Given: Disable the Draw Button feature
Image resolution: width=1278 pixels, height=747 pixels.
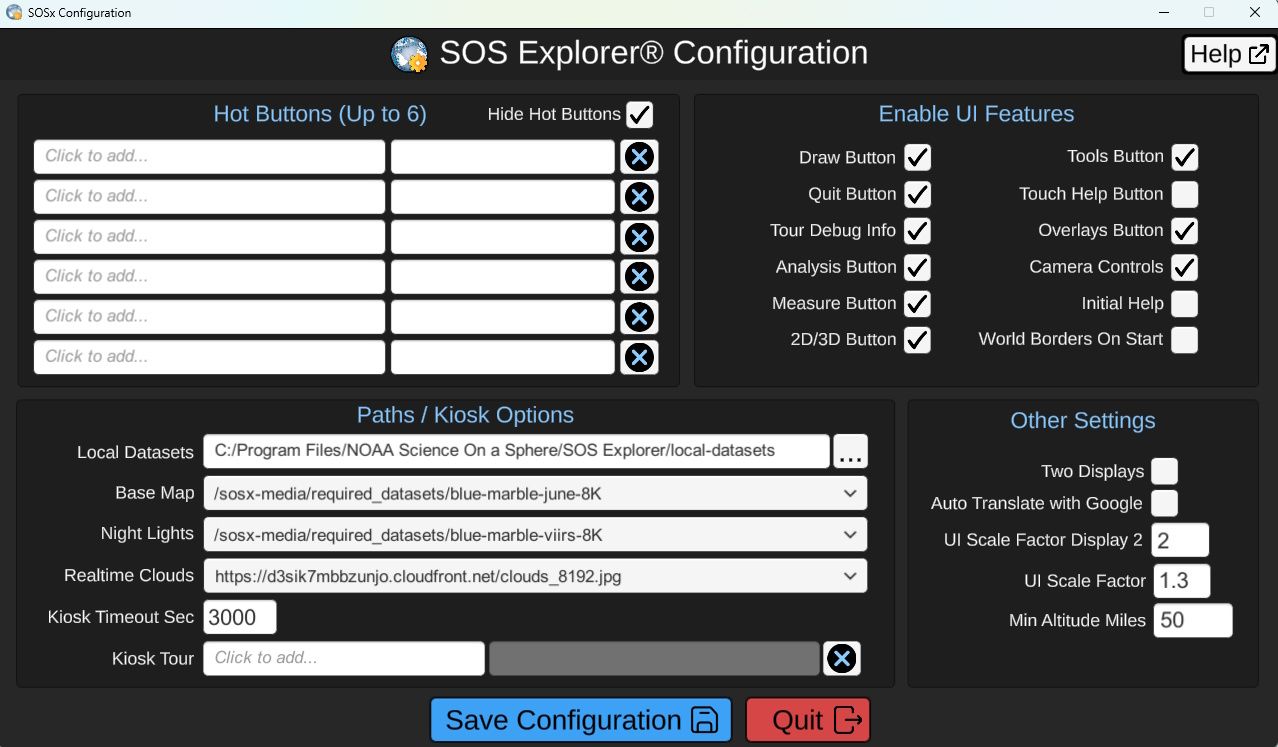Looking at the screenshot, I should [x=917, y=158].
